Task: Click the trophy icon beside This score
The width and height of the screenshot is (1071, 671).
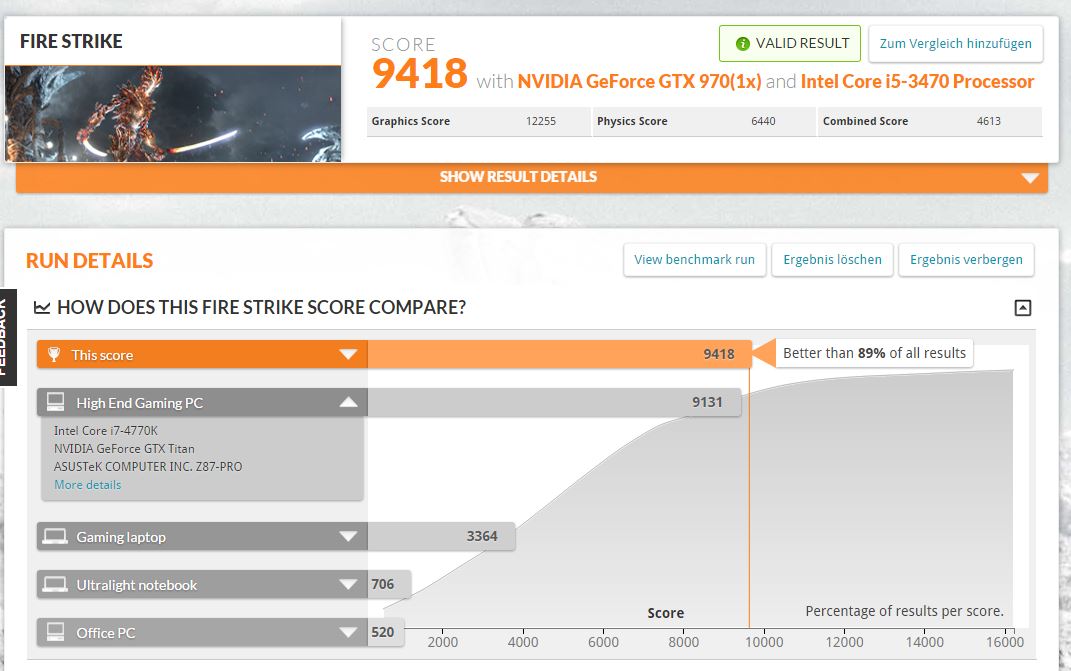Action: coord(54,355)
